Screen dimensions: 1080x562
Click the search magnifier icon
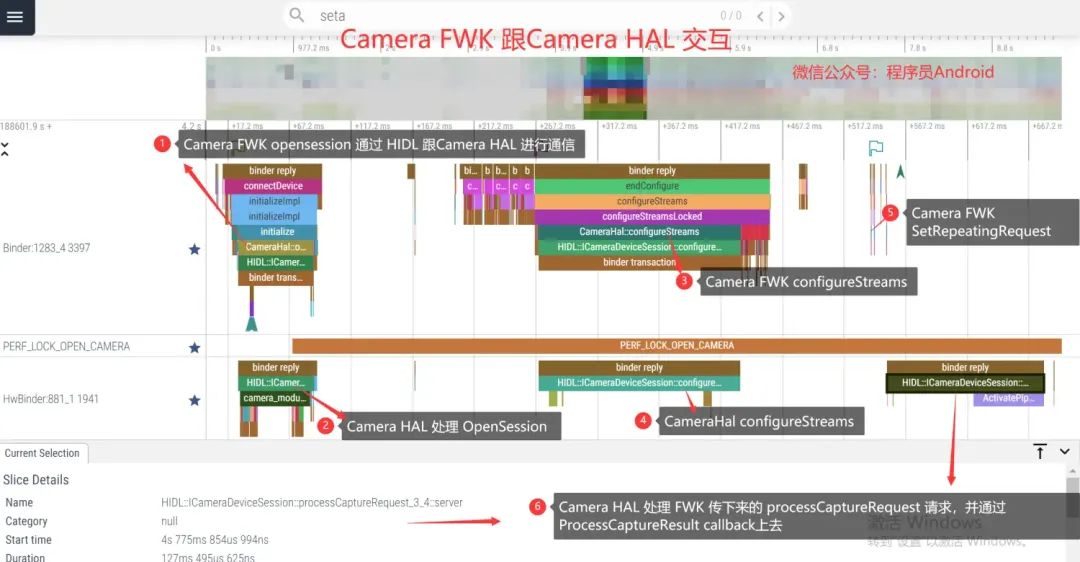[x=297, y=15]
